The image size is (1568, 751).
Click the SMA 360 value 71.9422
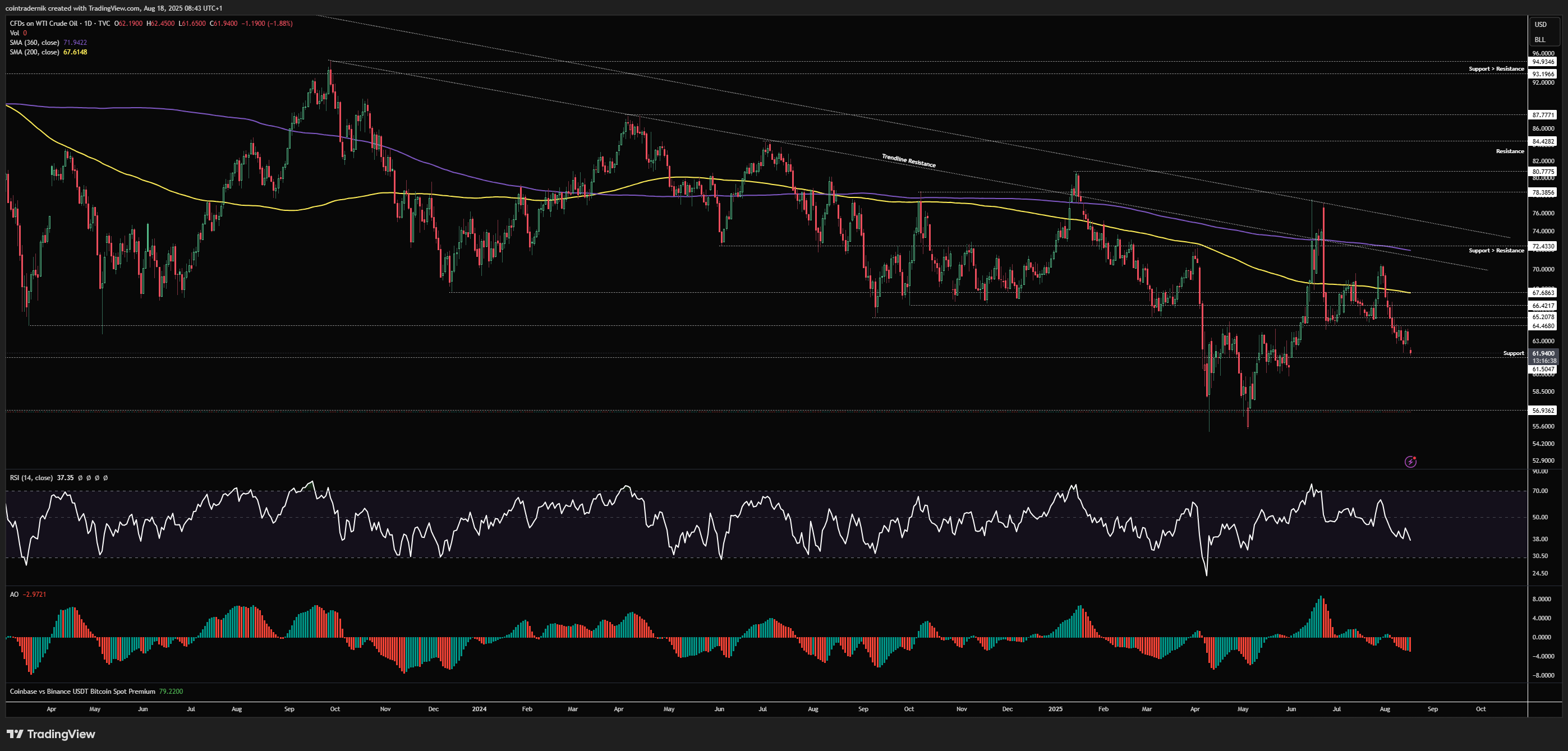[75, 43]
